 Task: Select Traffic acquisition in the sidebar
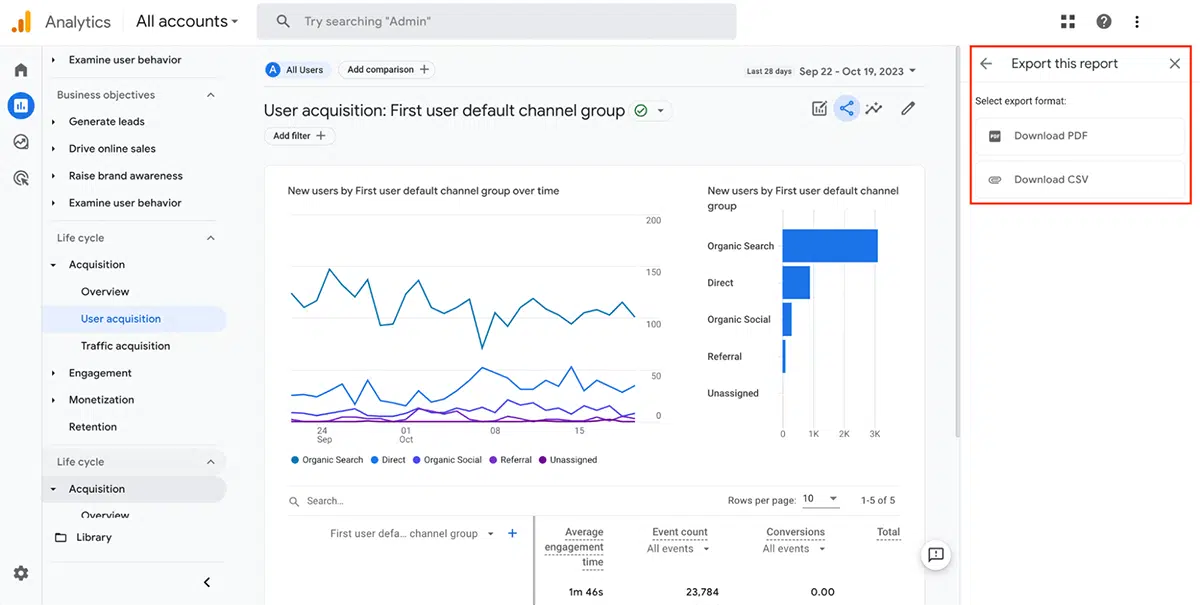click(x=125, y=346)
